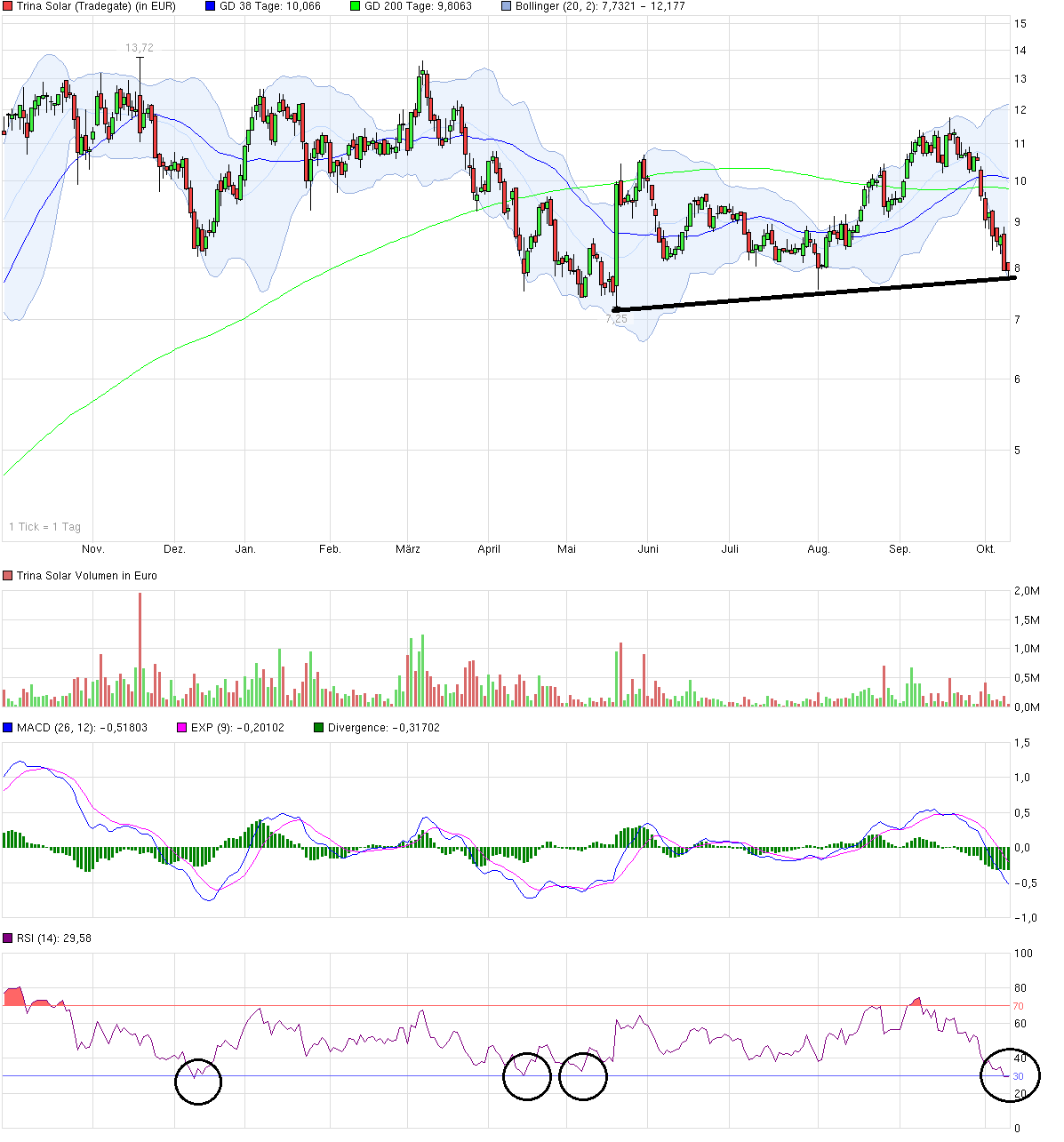
Task: Click the Mai month label
Action: pyautogui.click(x=566, y=549)
